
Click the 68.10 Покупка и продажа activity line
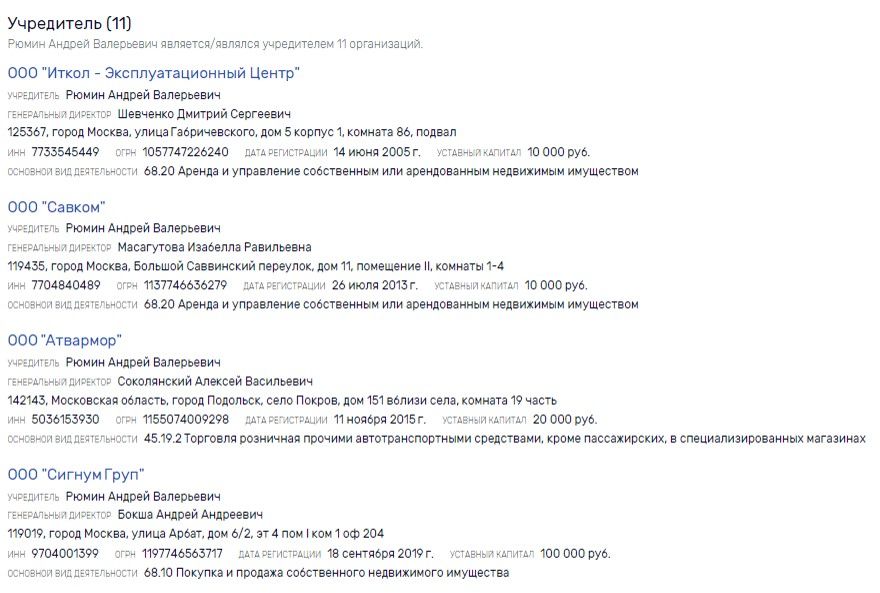coord(326,573)
